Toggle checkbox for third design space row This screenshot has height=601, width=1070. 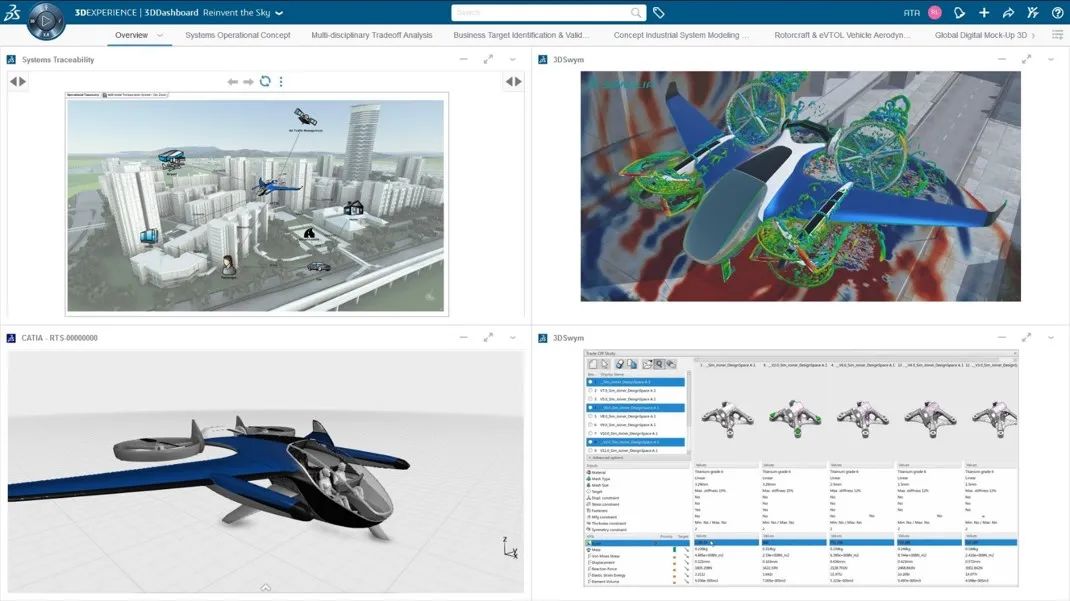tap(590, 399)
